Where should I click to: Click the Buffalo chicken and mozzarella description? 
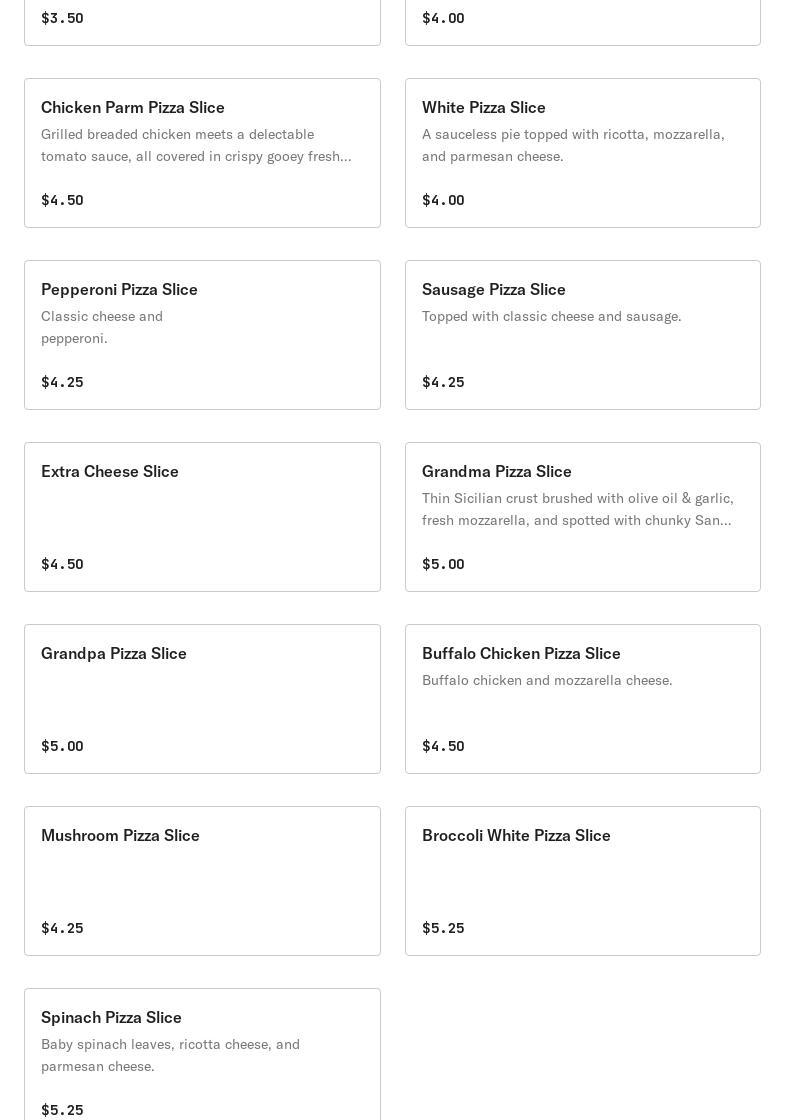547,680
